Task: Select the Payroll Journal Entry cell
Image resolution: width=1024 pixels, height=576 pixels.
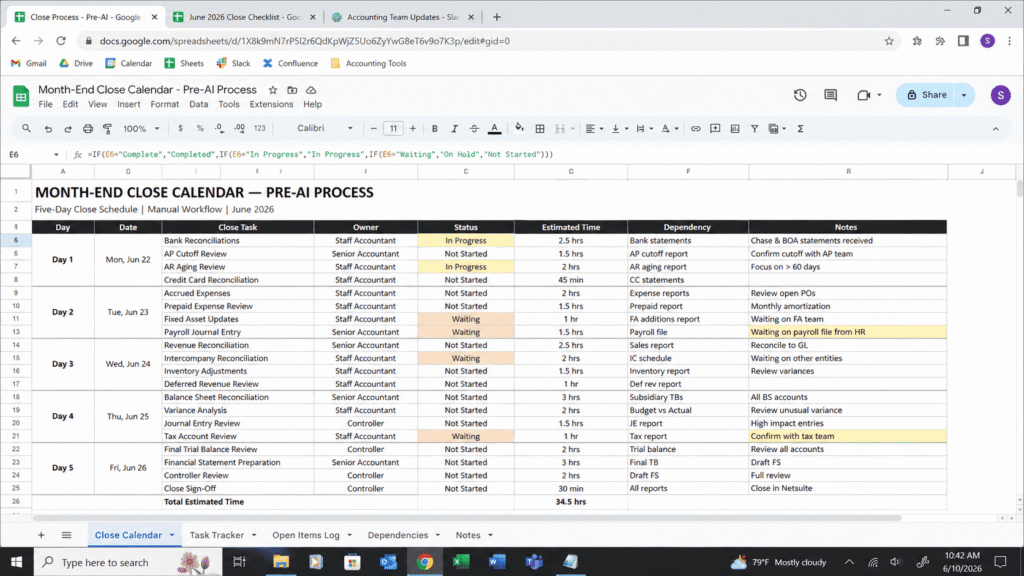Action: pos(238,332)
